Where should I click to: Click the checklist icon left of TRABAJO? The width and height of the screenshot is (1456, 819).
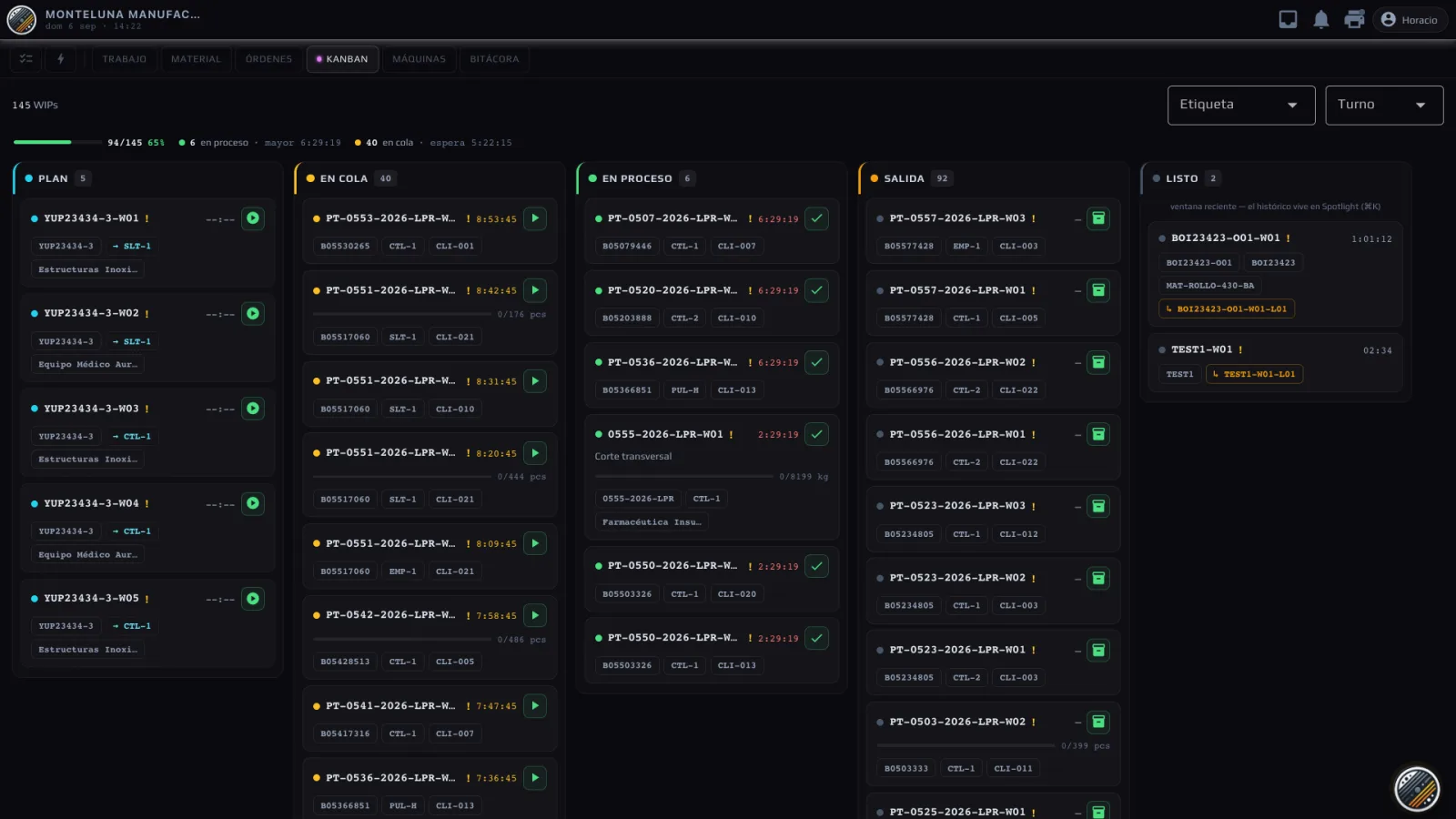[x=26, y=59]
